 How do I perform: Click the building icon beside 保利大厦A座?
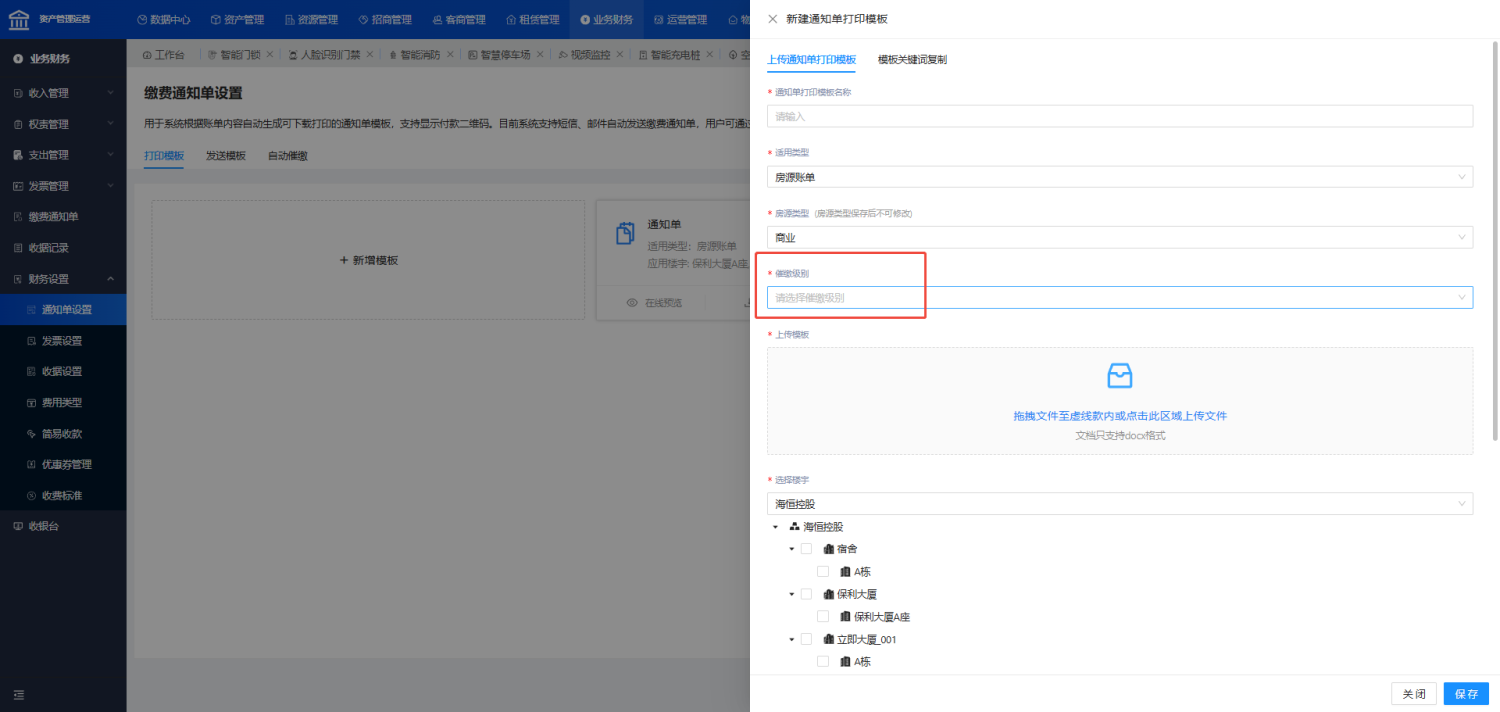pos(845,617)
